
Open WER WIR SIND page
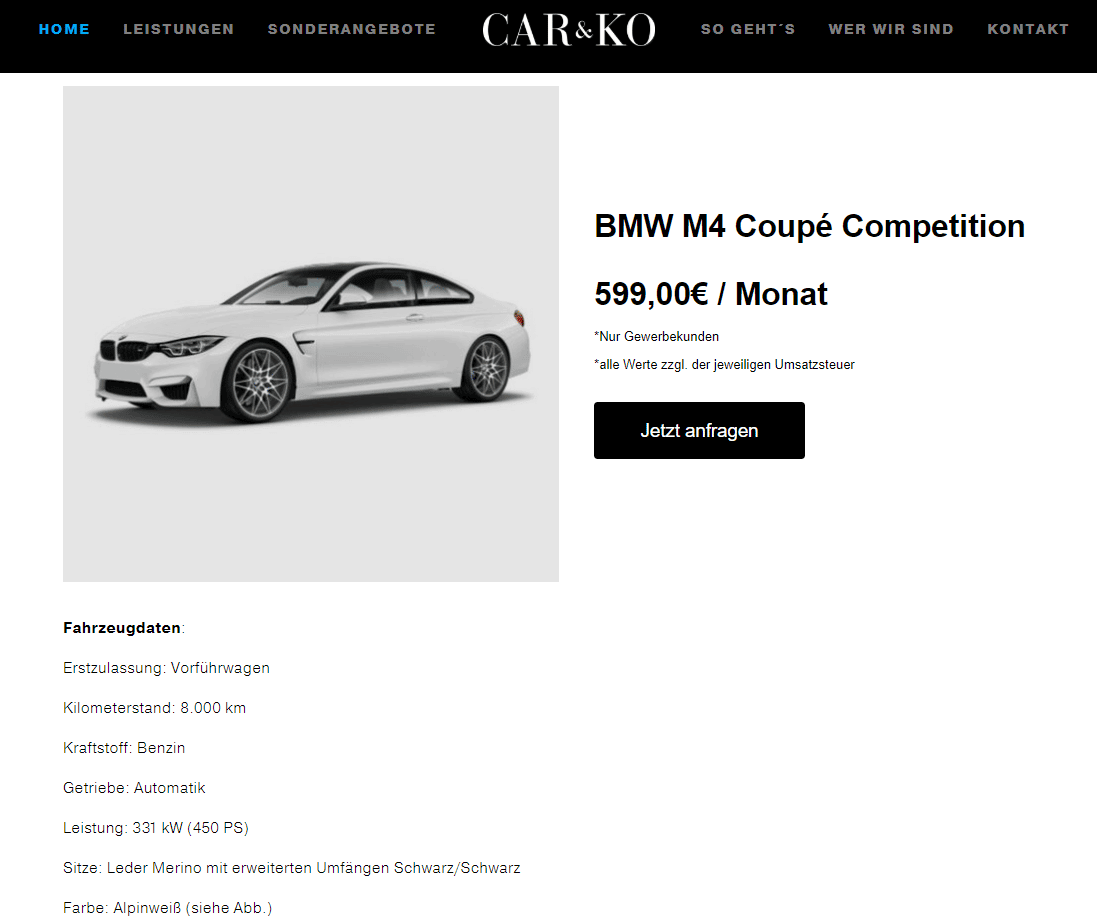click(891, 29)
